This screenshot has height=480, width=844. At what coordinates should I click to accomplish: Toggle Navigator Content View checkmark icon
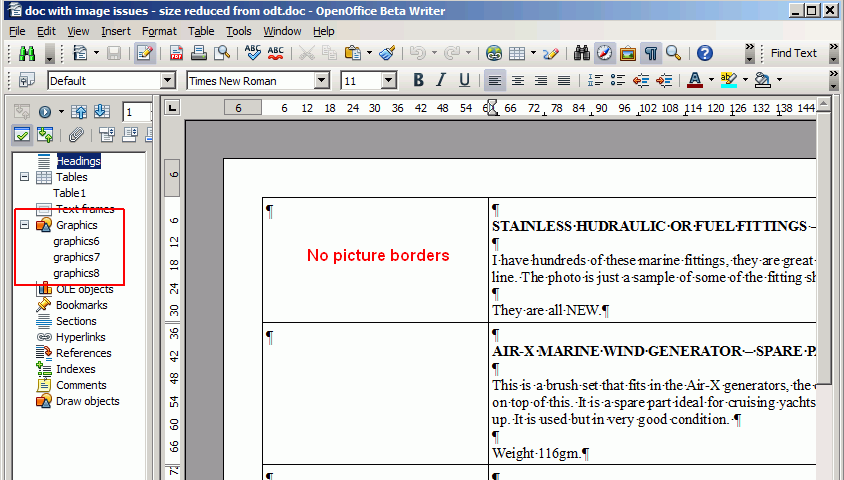coord(22,135)
